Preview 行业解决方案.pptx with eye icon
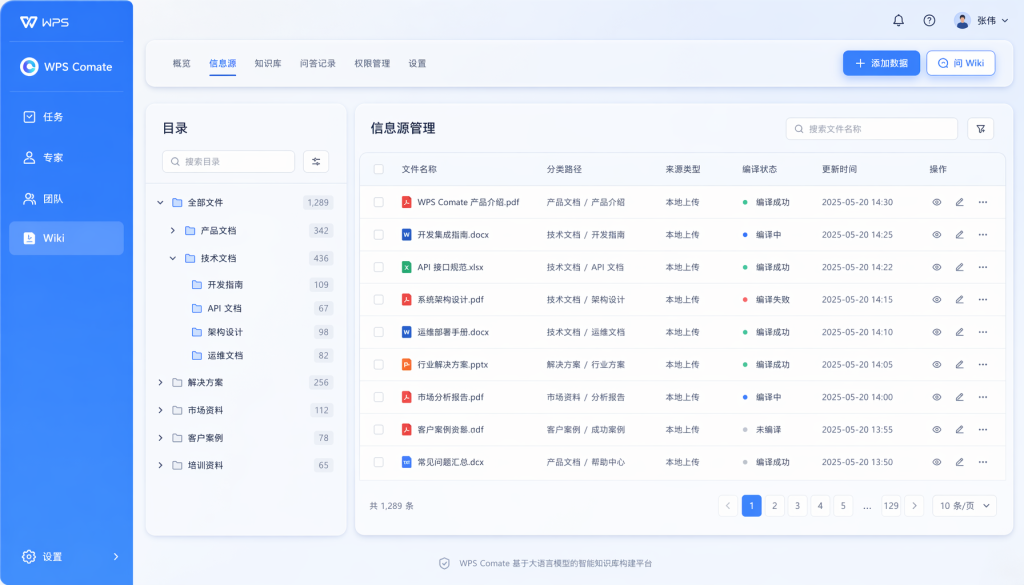 [936, 364]
